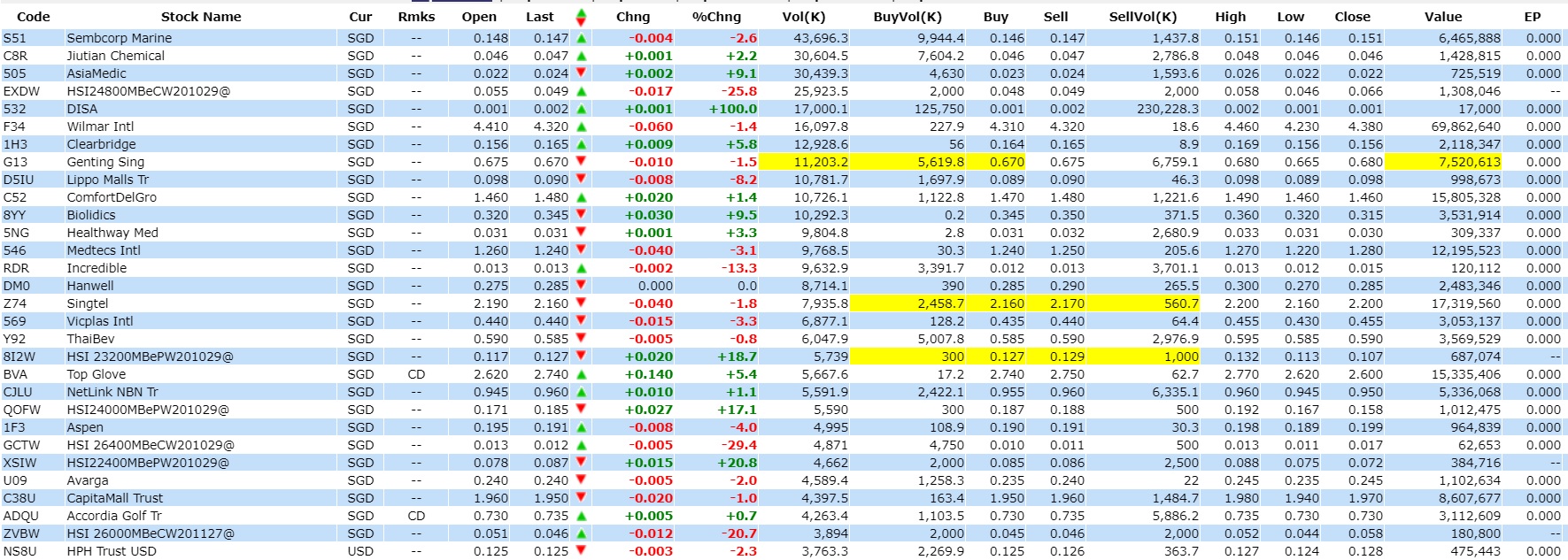Open Sembcorp Marine stock name
The height and width of the screenshot is (560, 1568).
pos(120,38)
